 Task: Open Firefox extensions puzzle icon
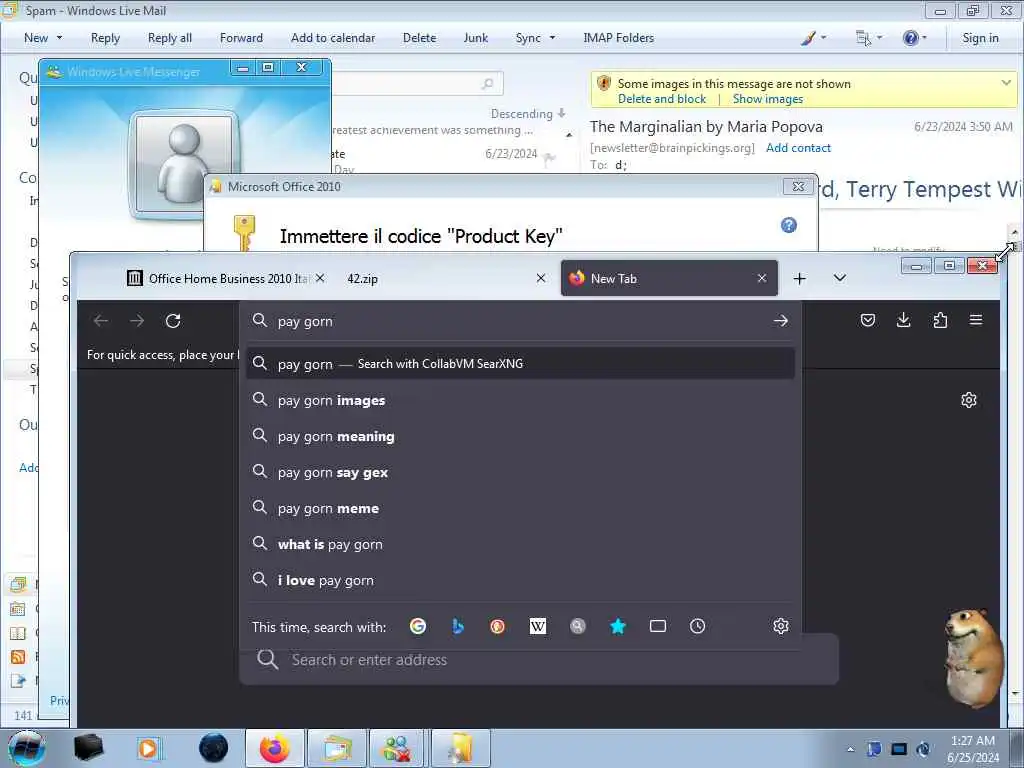pos(940,320)
